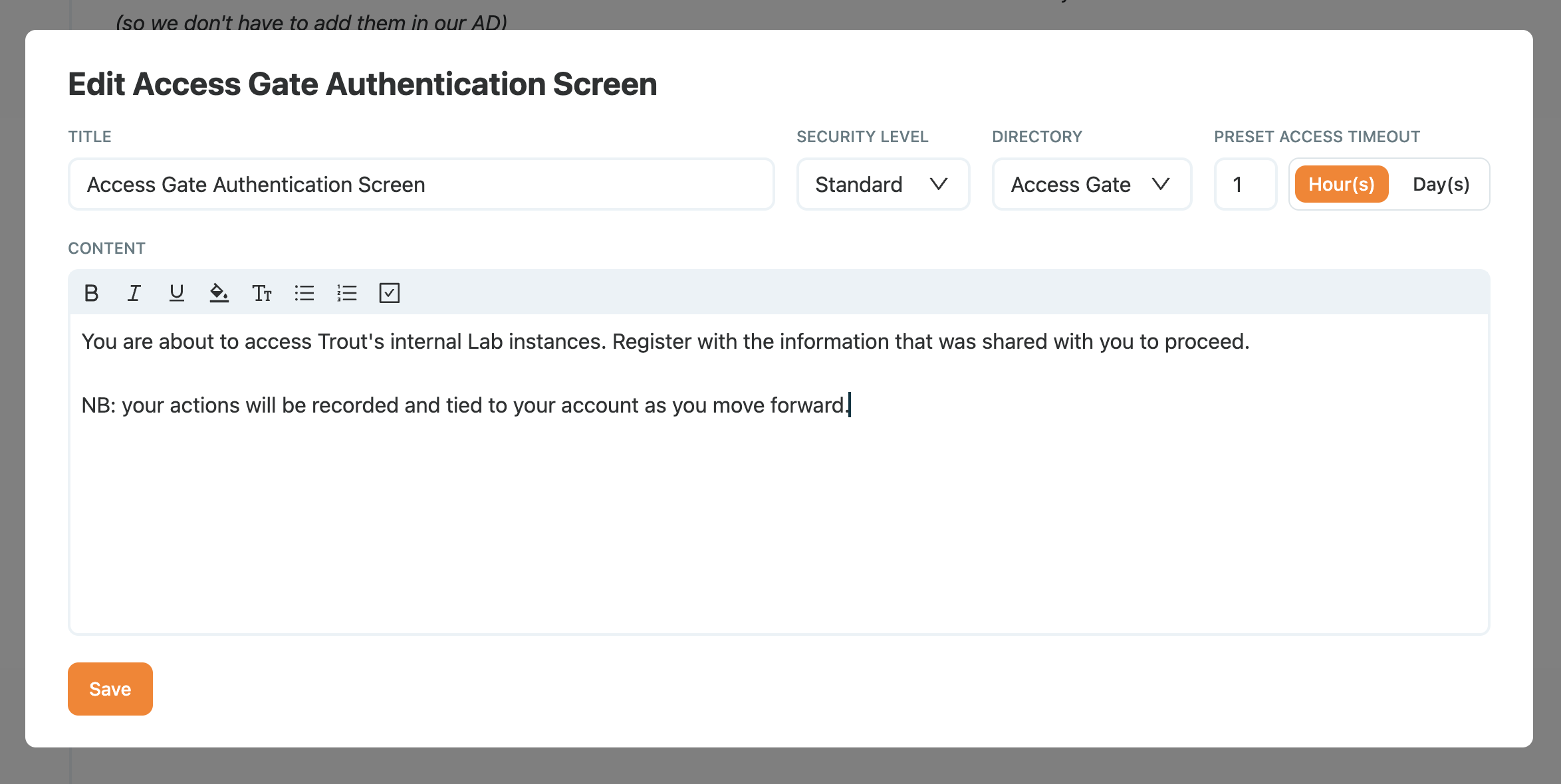1561x784 pixels.
Task: Open the text color fill tool
Action: point(219,293)
